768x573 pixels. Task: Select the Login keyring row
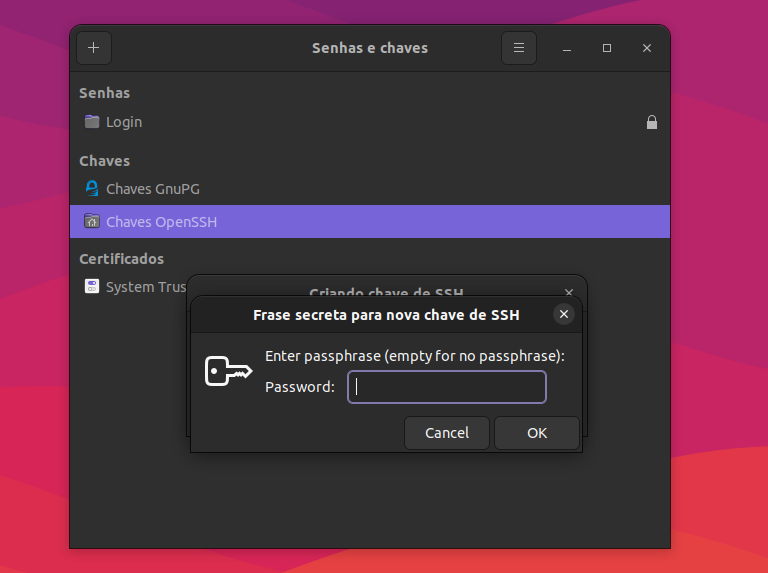click(370, 122)
